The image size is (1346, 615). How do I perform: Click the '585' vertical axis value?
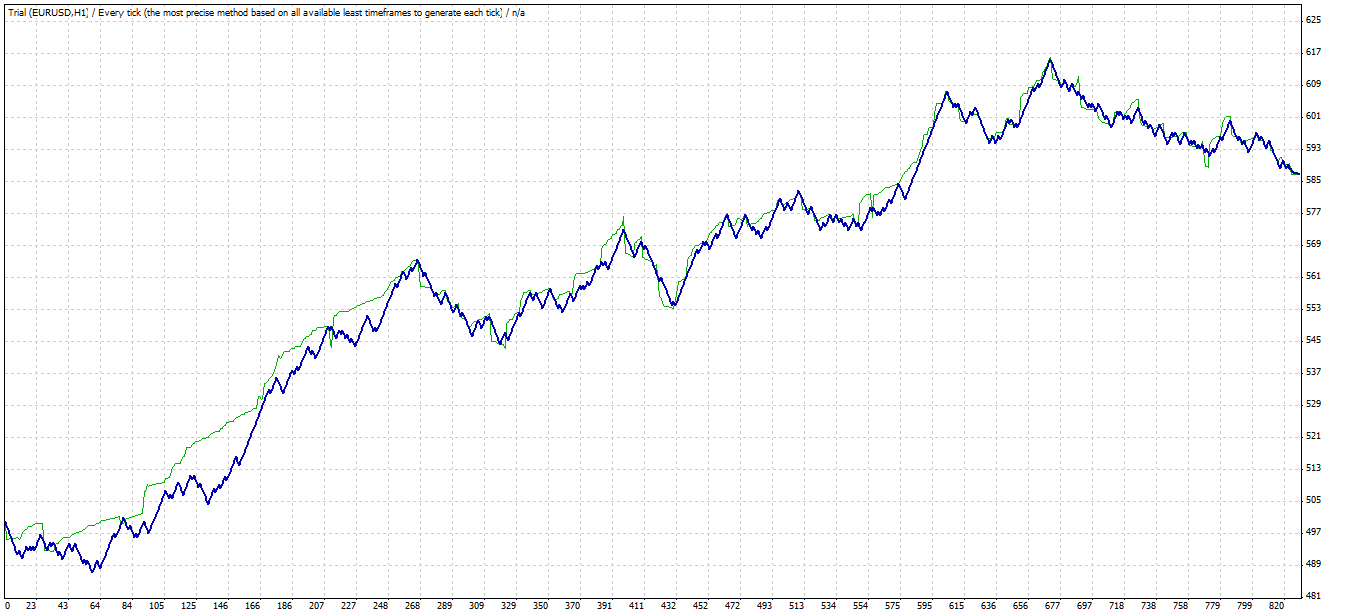(1313, 180)
